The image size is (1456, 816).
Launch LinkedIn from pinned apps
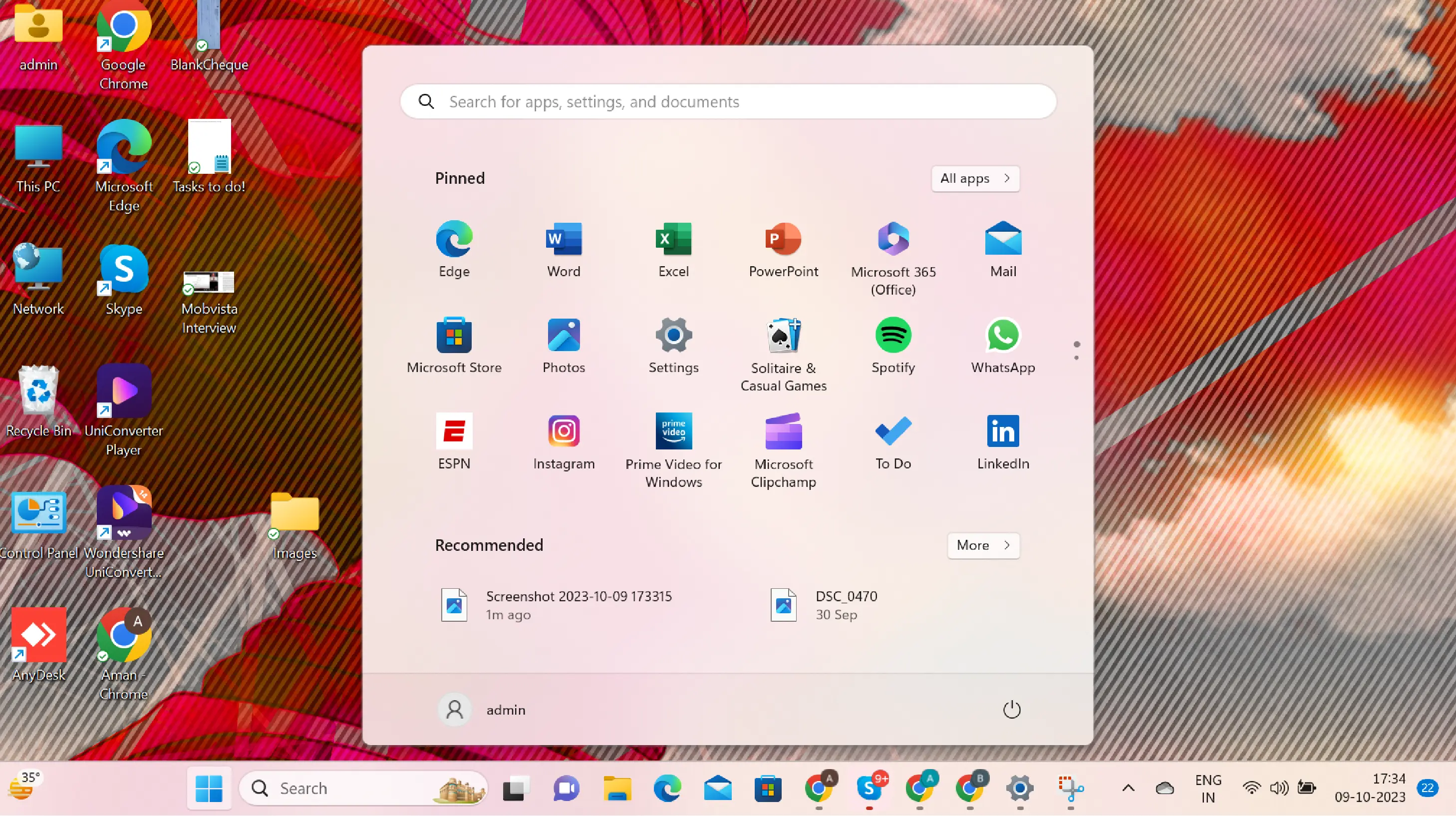[1003, 441]
